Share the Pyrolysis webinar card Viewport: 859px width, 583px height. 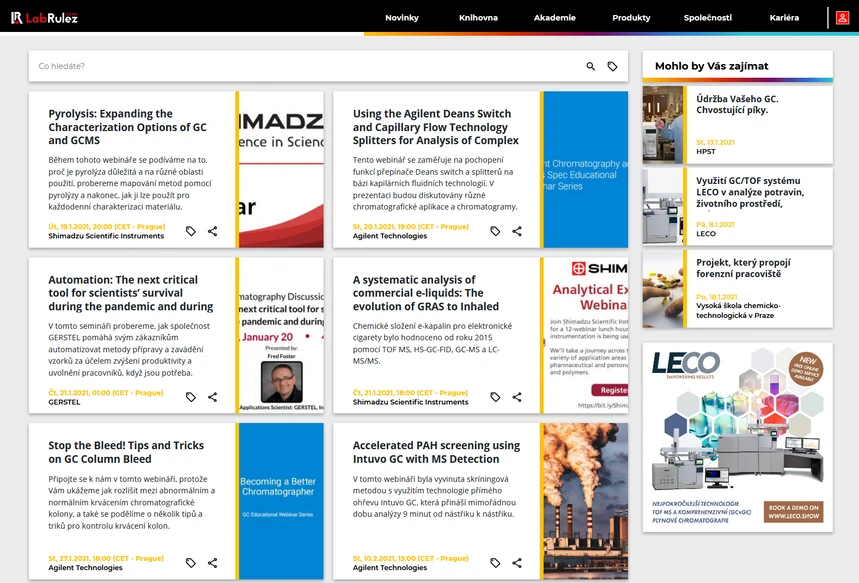tap(213, 231)
